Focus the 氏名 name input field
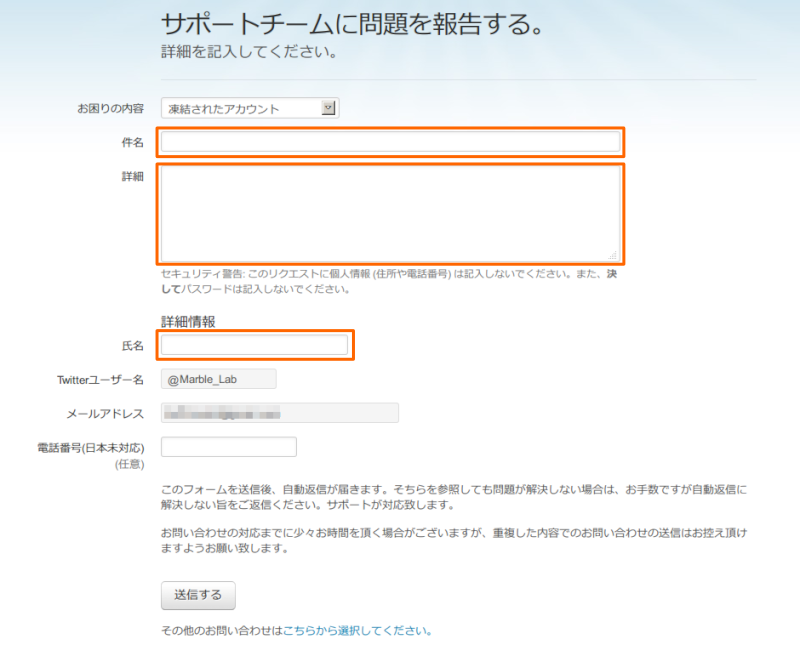The image size is (800, 650). coord(254,345)
